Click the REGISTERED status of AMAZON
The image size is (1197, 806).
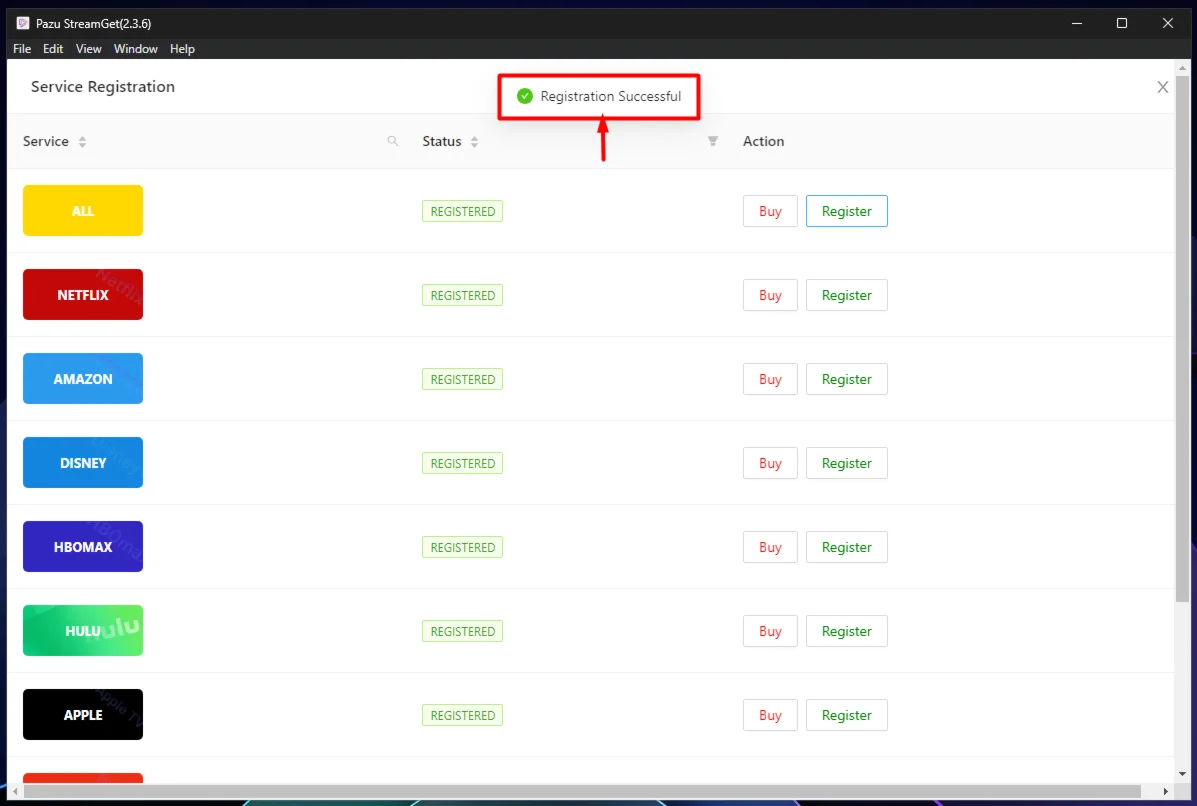pyautogui.click(x=463, y=379)
